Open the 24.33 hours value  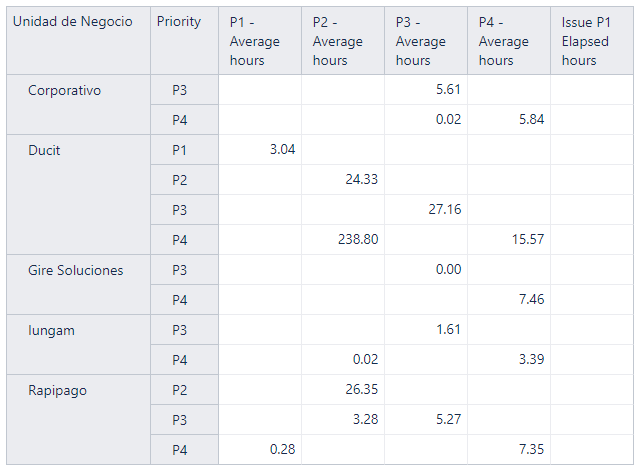point(343,180)
